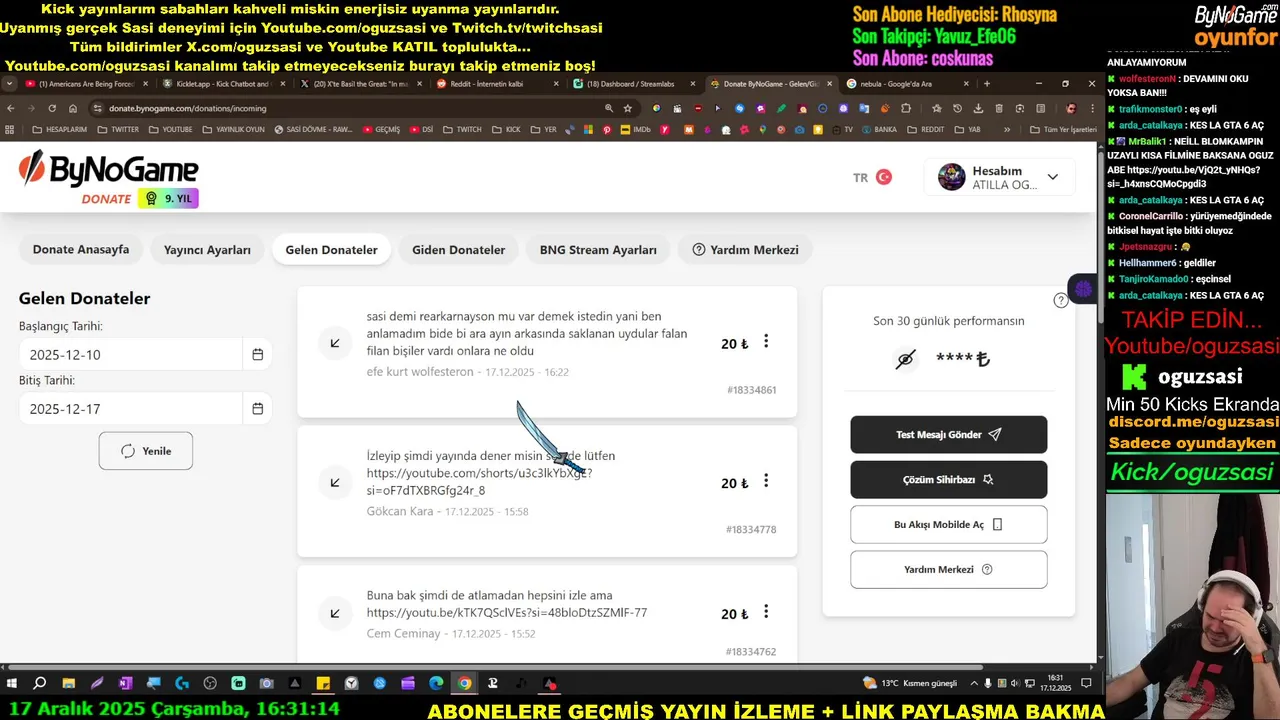The image size is (1280, 720).
Task: Open three-dot menu on Cem Ceminay donation
Action: pos(766,612)
